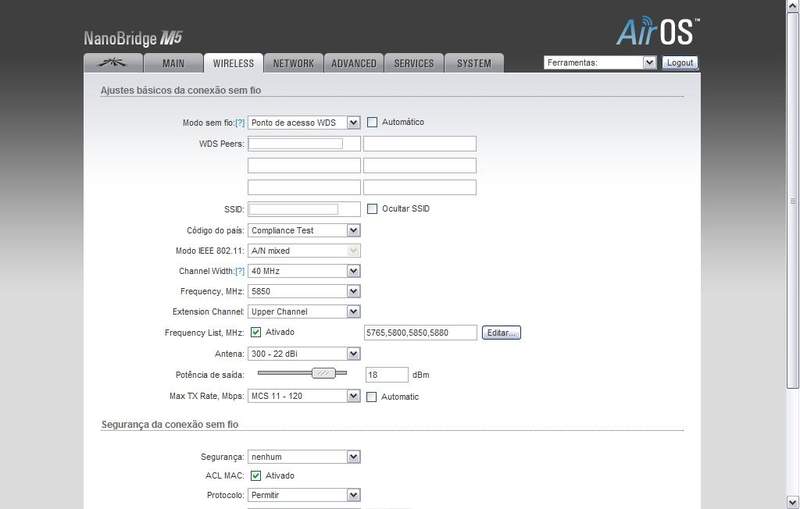Open the Código do país dropdown
This screenshot has height=509, width=800.
point(304,231)
